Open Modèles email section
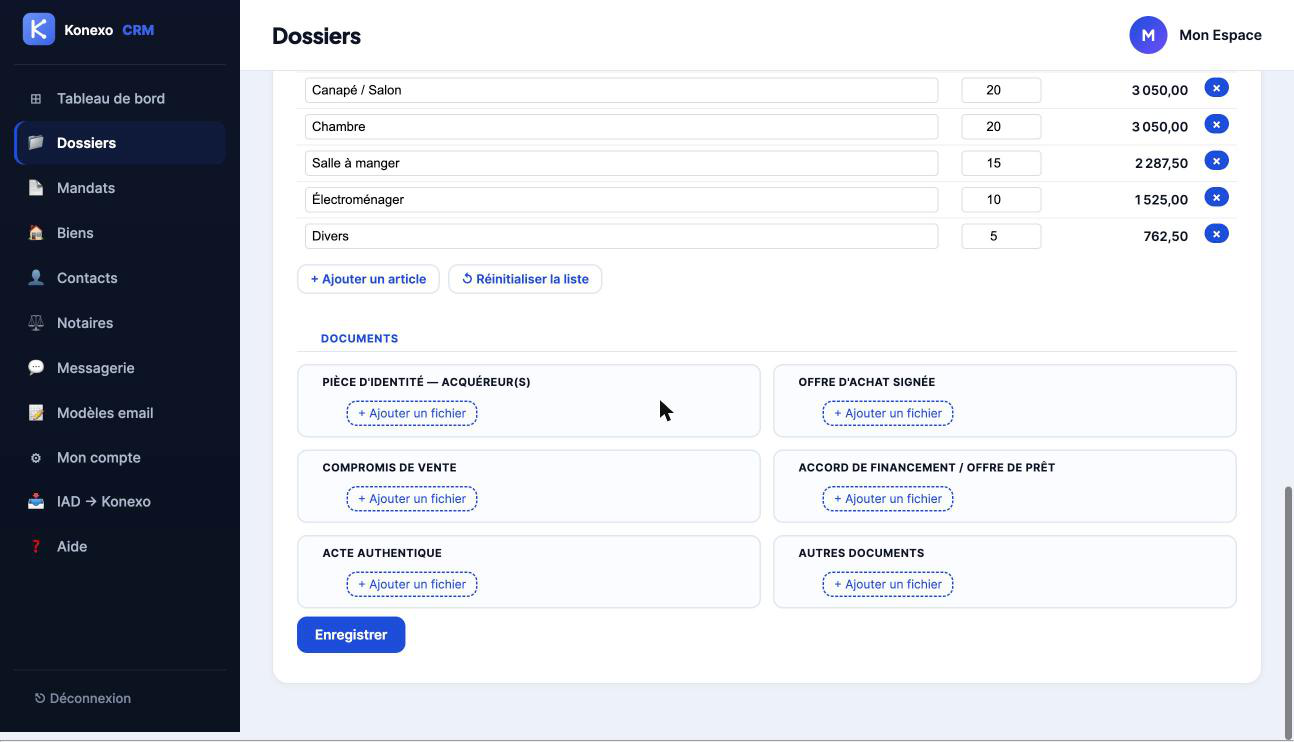The width and height of the screenshot is (1294, 742). click(x=120, y=413)
